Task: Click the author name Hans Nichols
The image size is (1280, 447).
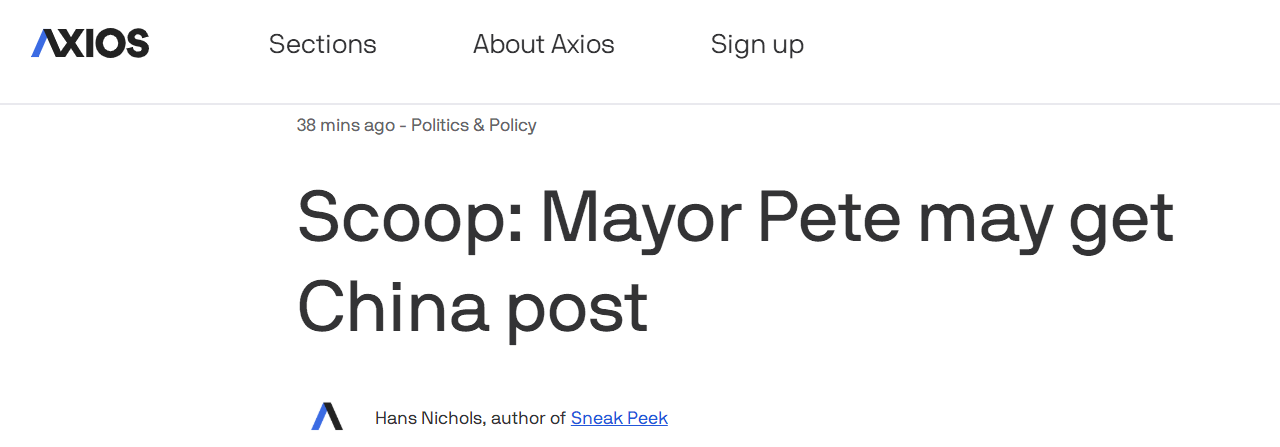Action: click(430, 418)
